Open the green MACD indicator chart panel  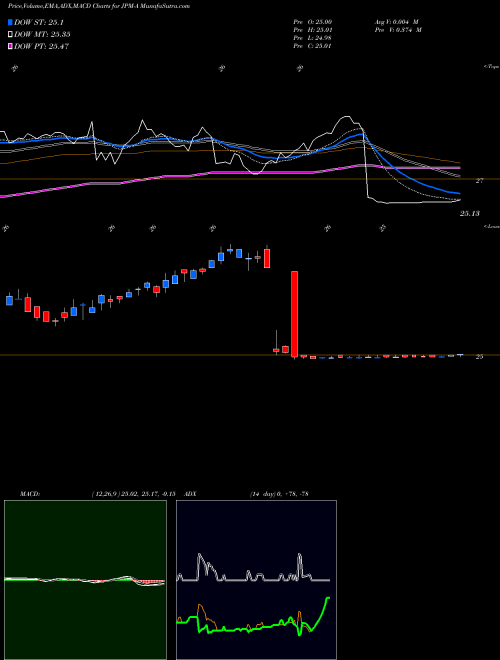85,580
